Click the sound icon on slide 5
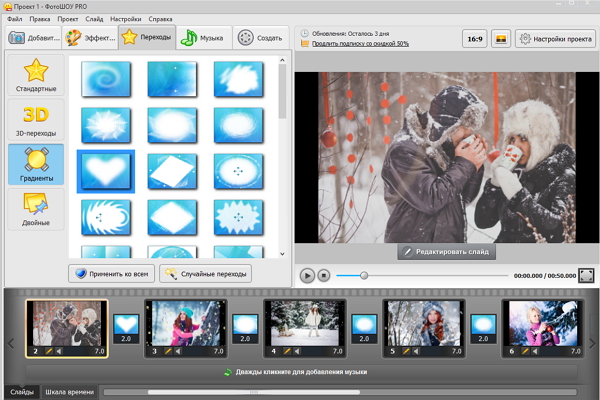 416,351
